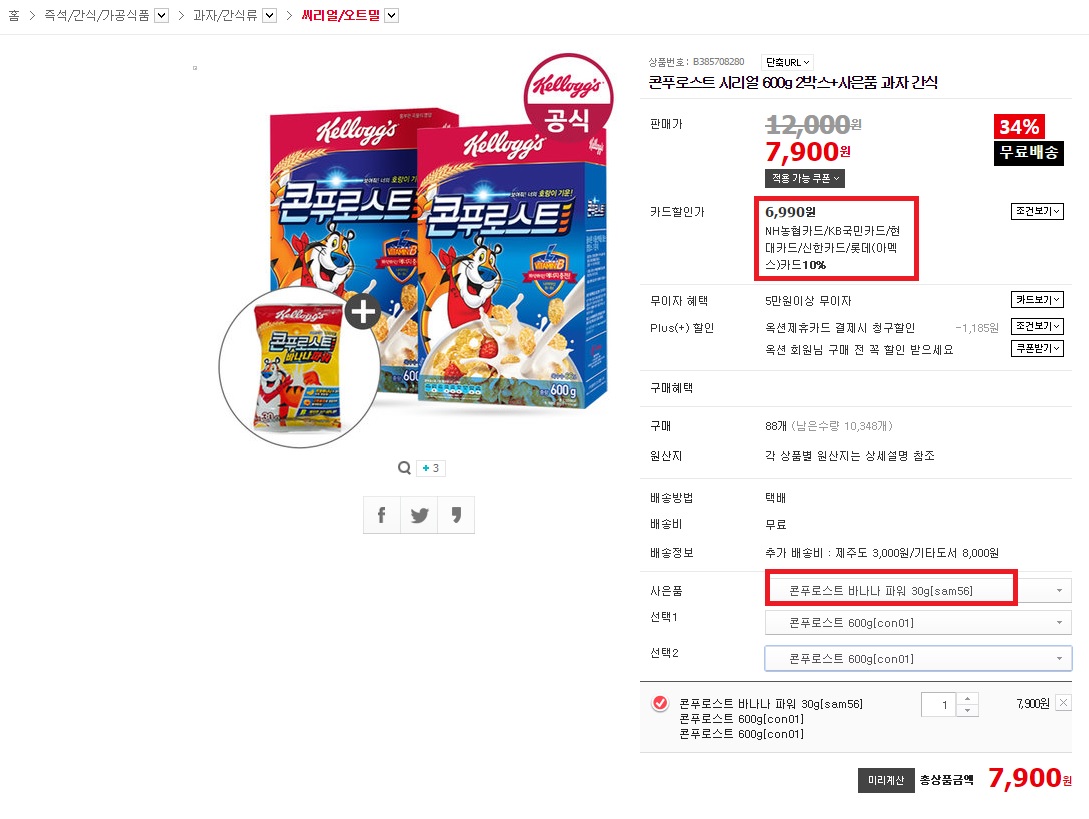Increase quantity with up arrow
Image resolution: width=1089 pixels, height=819 pixels.
pyautogui.click(x=967, y=698)
